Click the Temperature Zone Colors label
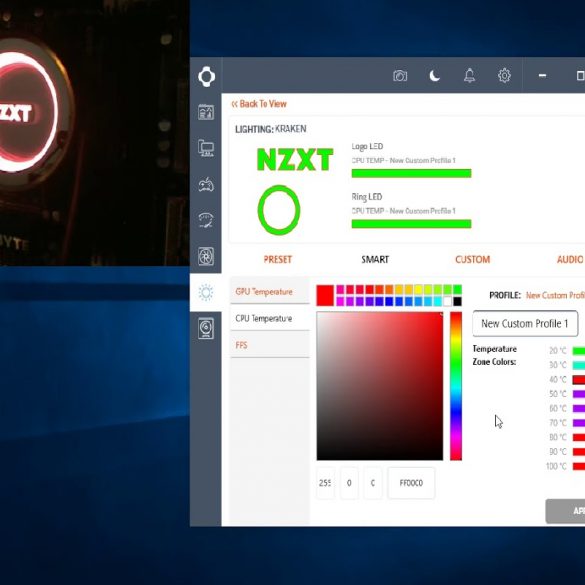This screenshot has width=585, height=585. (495, 355)
